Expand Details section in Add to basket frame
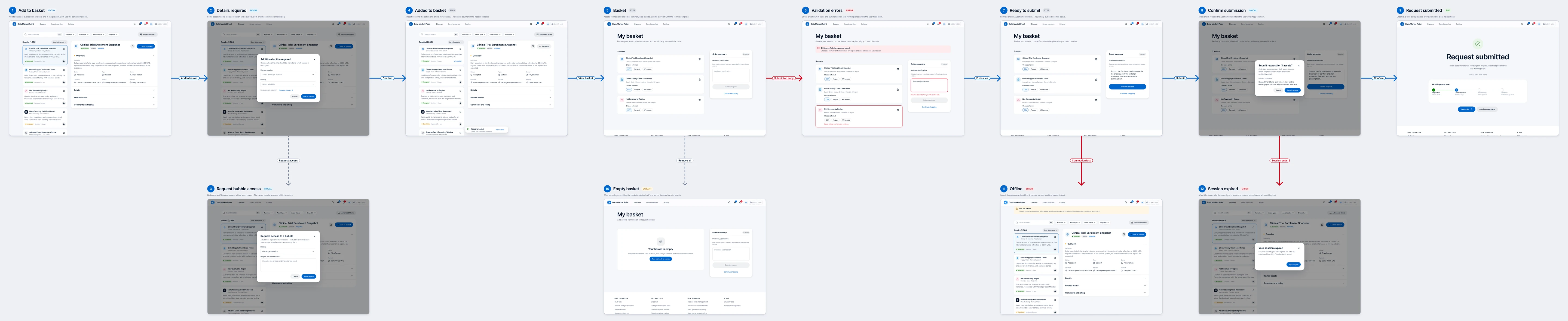The height and width of the screenshot is (321, 1568). coord(114,90)
